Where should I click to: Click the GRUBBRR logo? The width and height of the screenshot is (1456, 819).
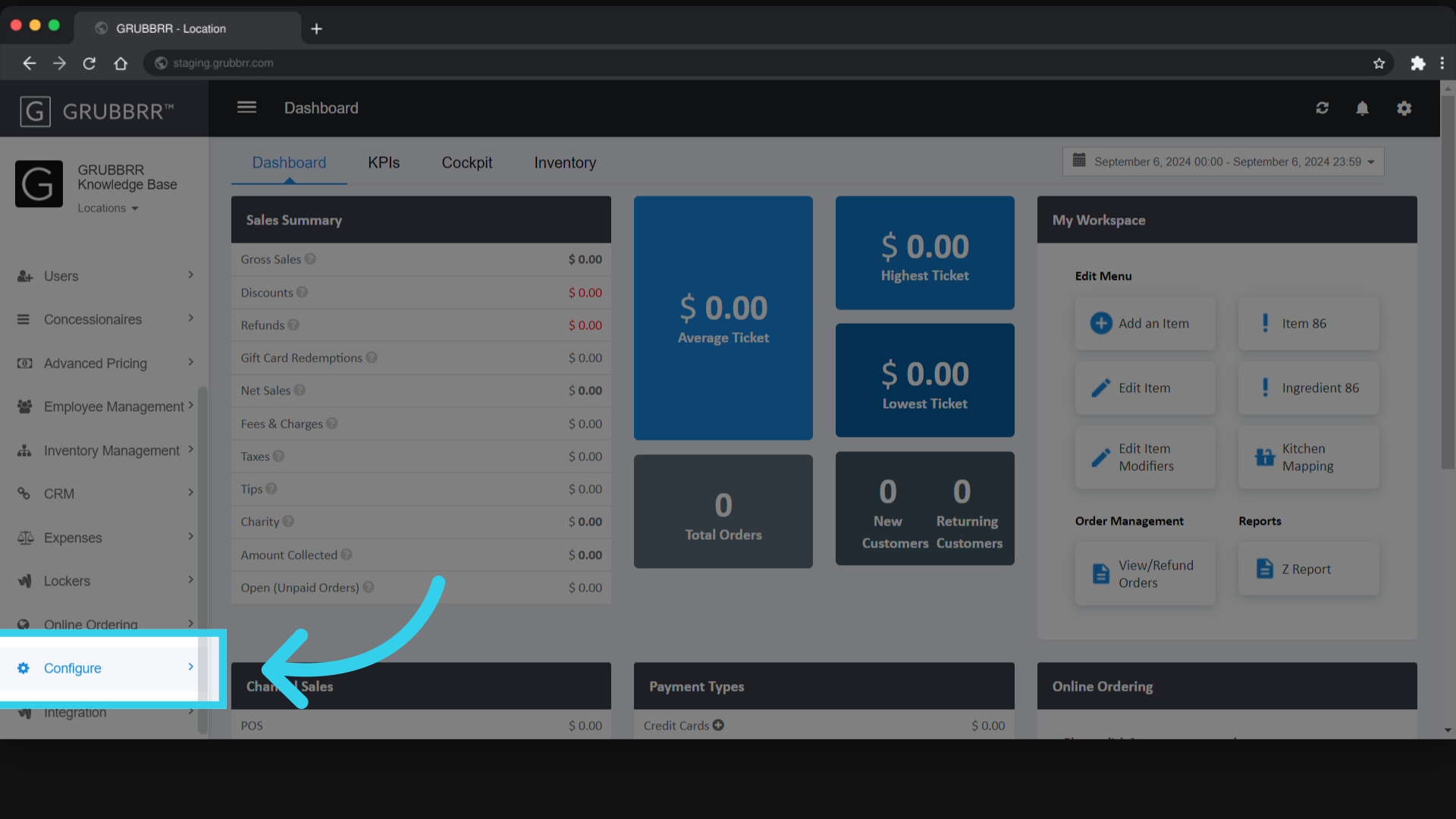[x=97, y=111]
